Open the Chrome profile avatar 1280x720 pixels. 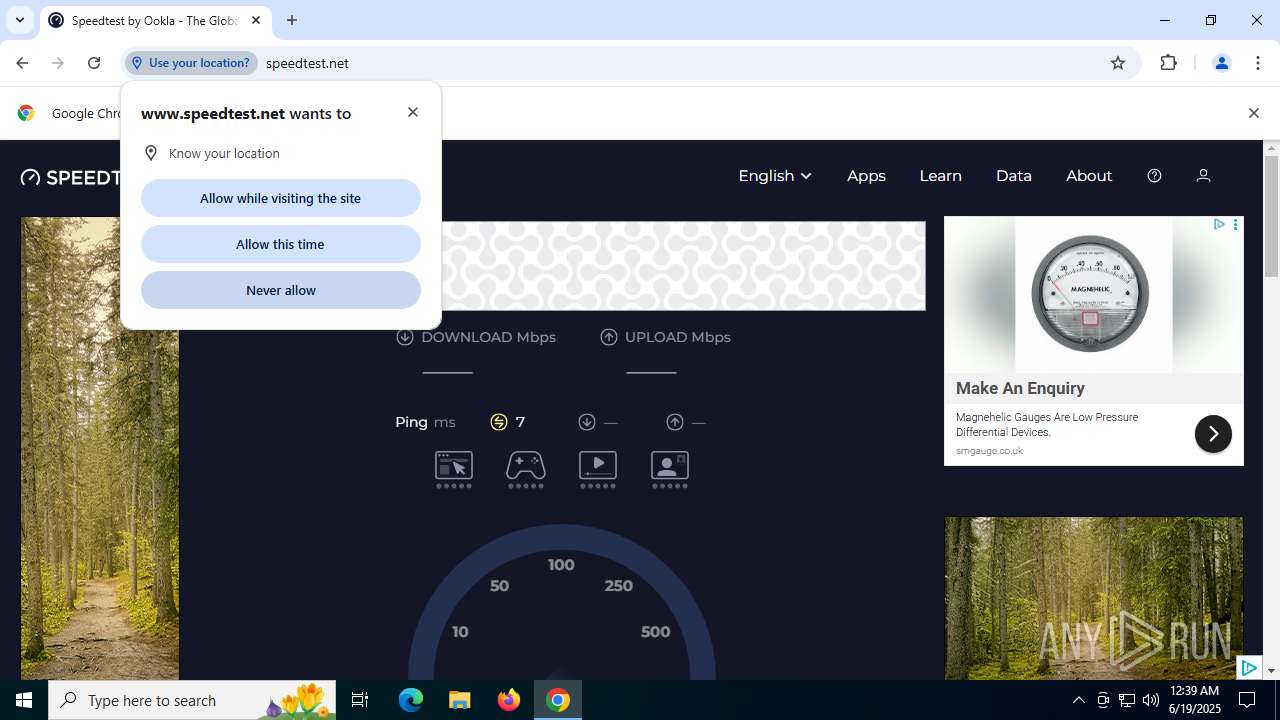(x=1221, y=63)
